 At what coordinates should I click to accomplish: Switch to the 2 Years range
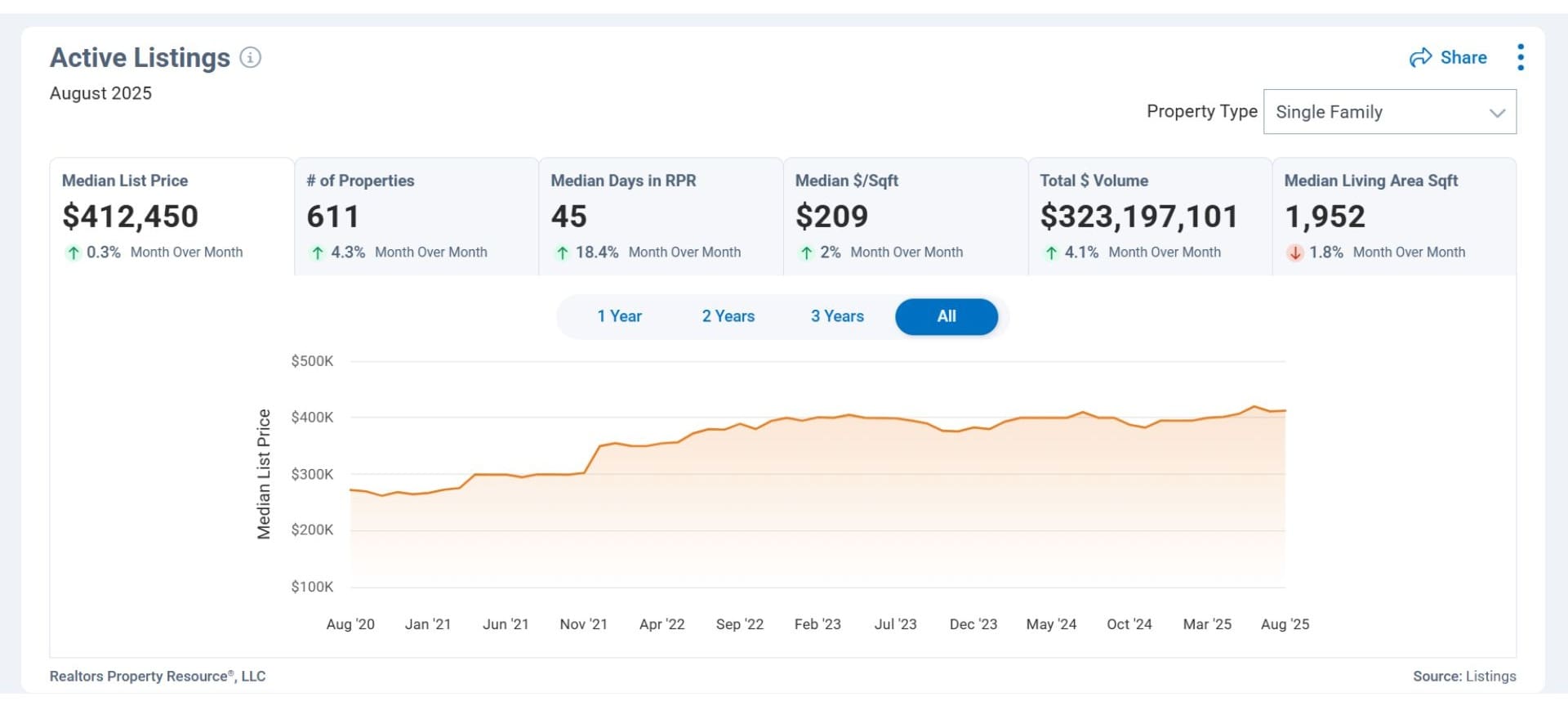pos(728,316)
